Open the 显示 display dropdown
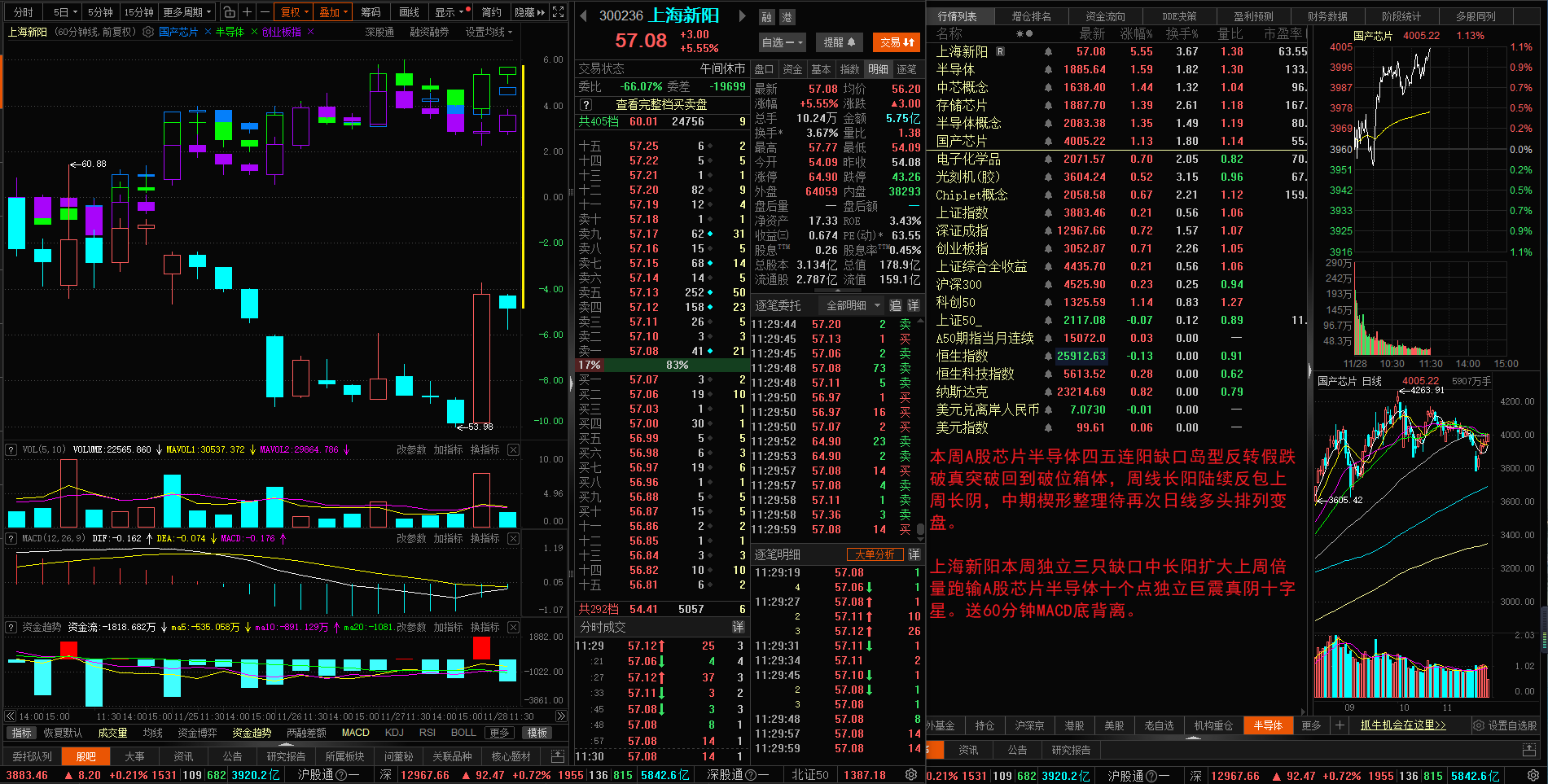Screen dimensions: 1548x784 [449, 12]
